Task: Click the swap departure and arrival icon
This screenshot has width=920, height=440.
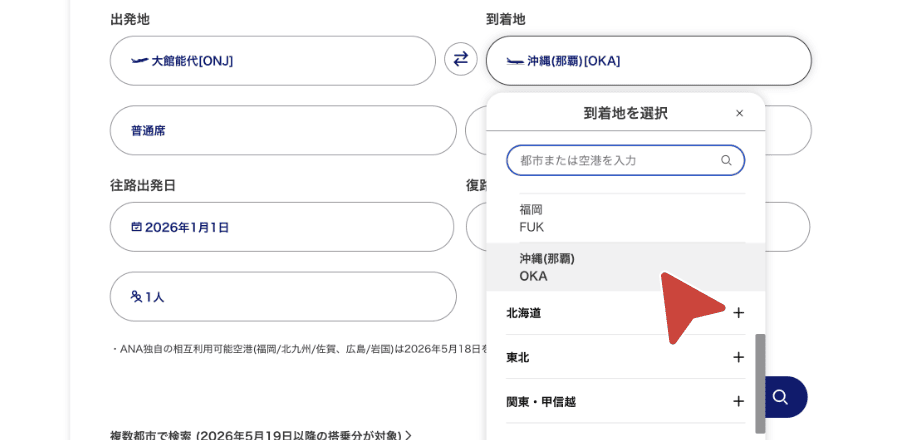Action: click(x=460, y=59)
